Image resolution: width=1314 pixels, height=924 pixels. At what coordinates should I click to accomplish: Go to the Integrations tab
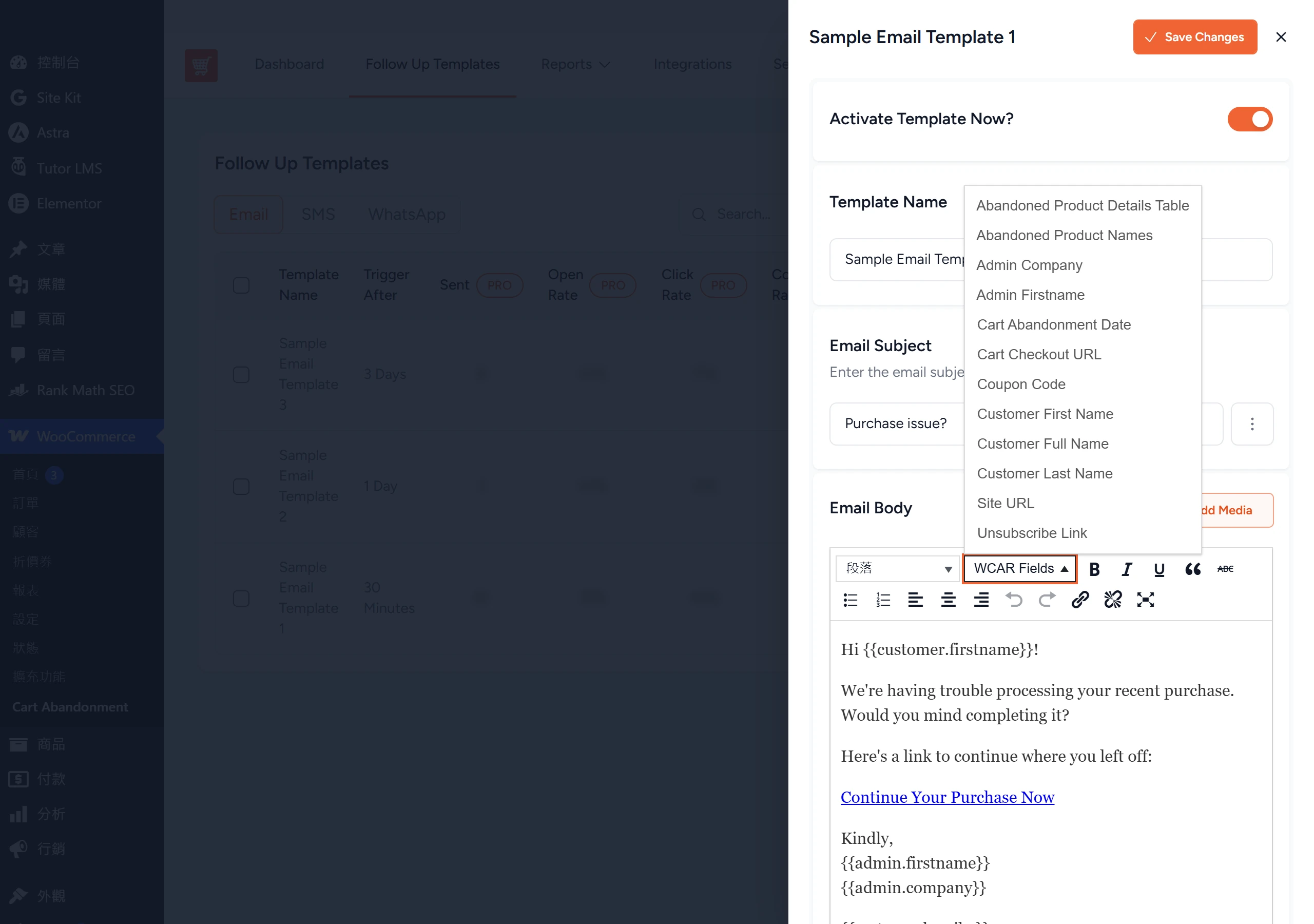(x=692, y=64)
